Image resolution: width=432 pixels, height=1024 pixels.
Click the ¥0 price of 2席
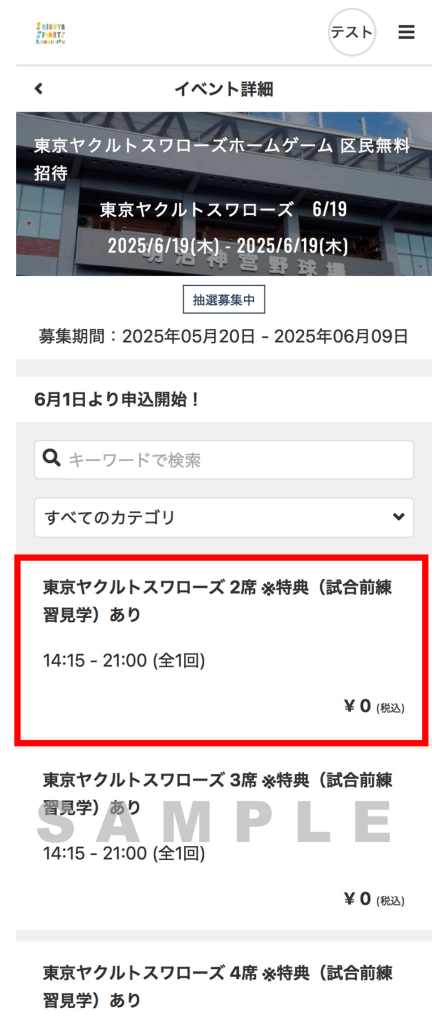(x=374, y=706)
